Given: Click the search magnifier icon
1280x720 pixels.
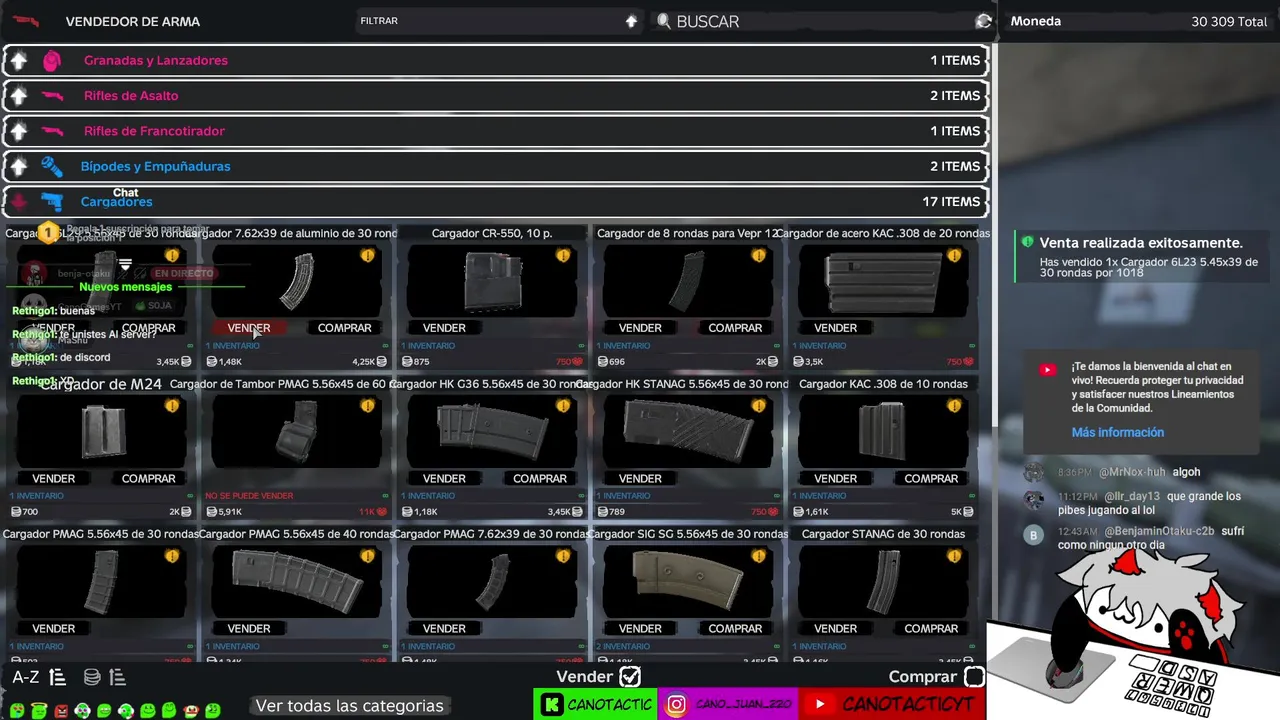Looking at the screenshot, I should click(x=663, y=21).
